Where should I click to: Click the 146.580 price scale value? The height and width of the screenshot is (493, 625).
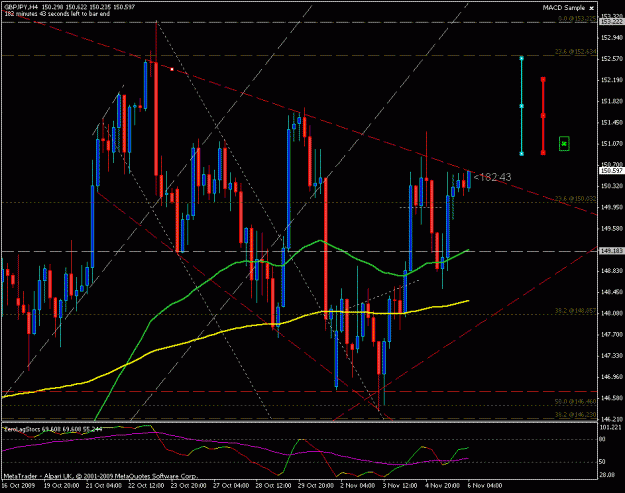tap(611, 398)
